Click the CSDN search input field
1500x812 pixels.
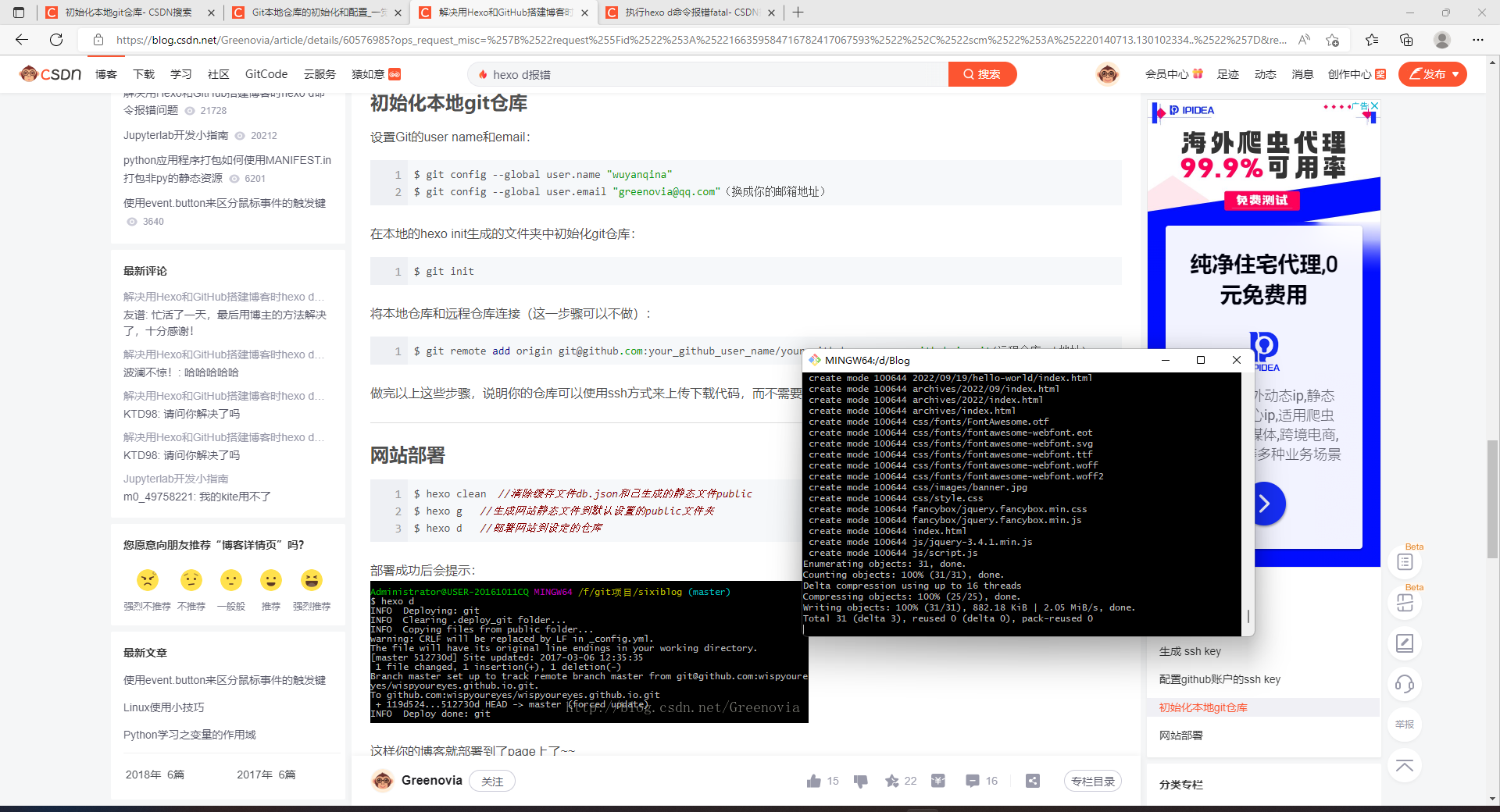711,74
